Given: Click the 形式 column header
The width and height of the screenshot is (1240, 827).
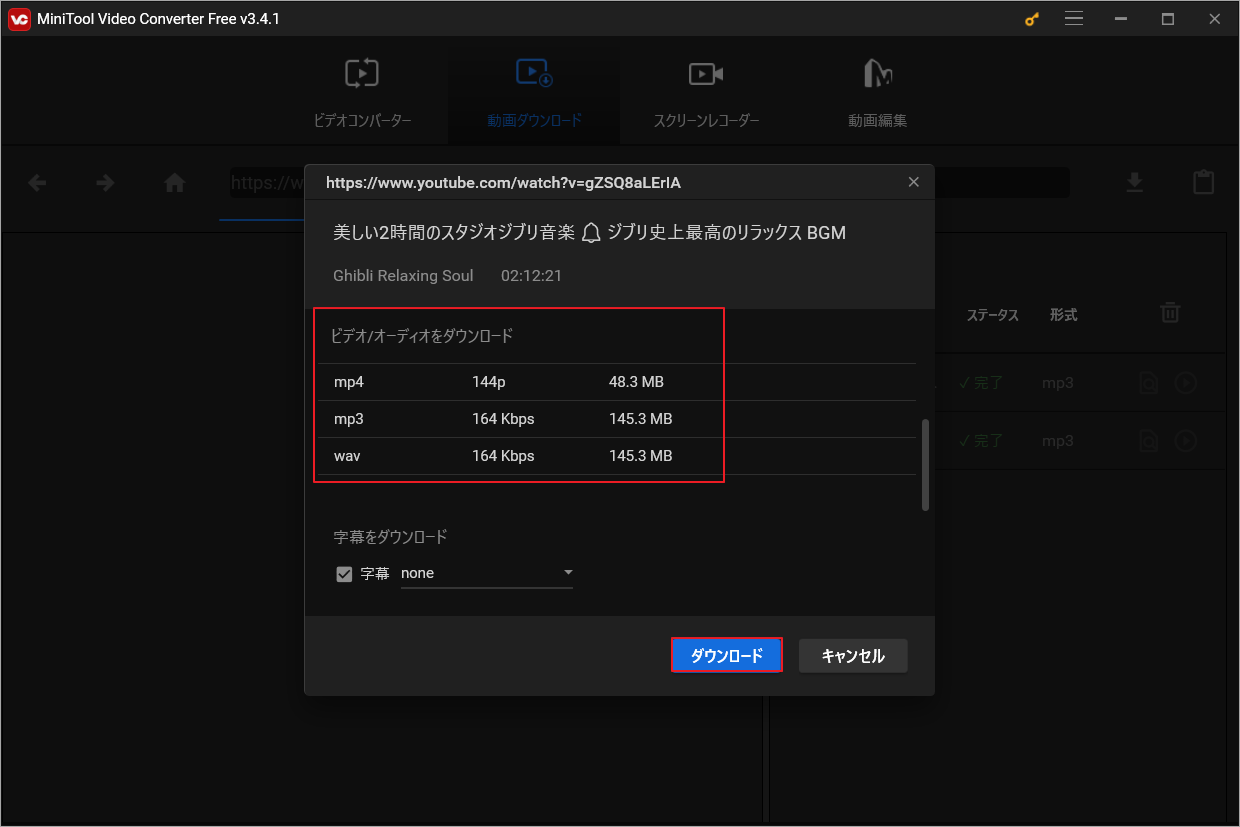Looking at the screenshot, I should click(x=1063, y=315).
